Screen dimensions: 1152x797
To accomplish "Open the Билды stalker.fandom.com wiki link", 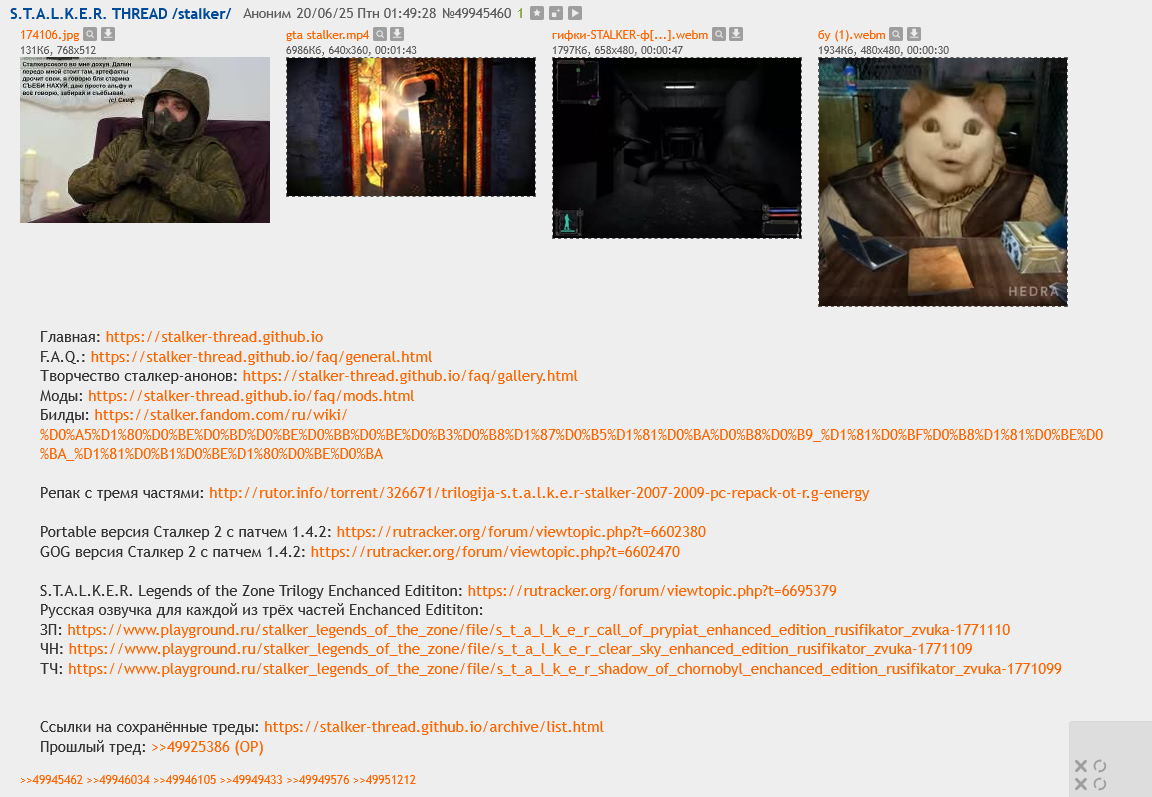I will tap(572, 435).
